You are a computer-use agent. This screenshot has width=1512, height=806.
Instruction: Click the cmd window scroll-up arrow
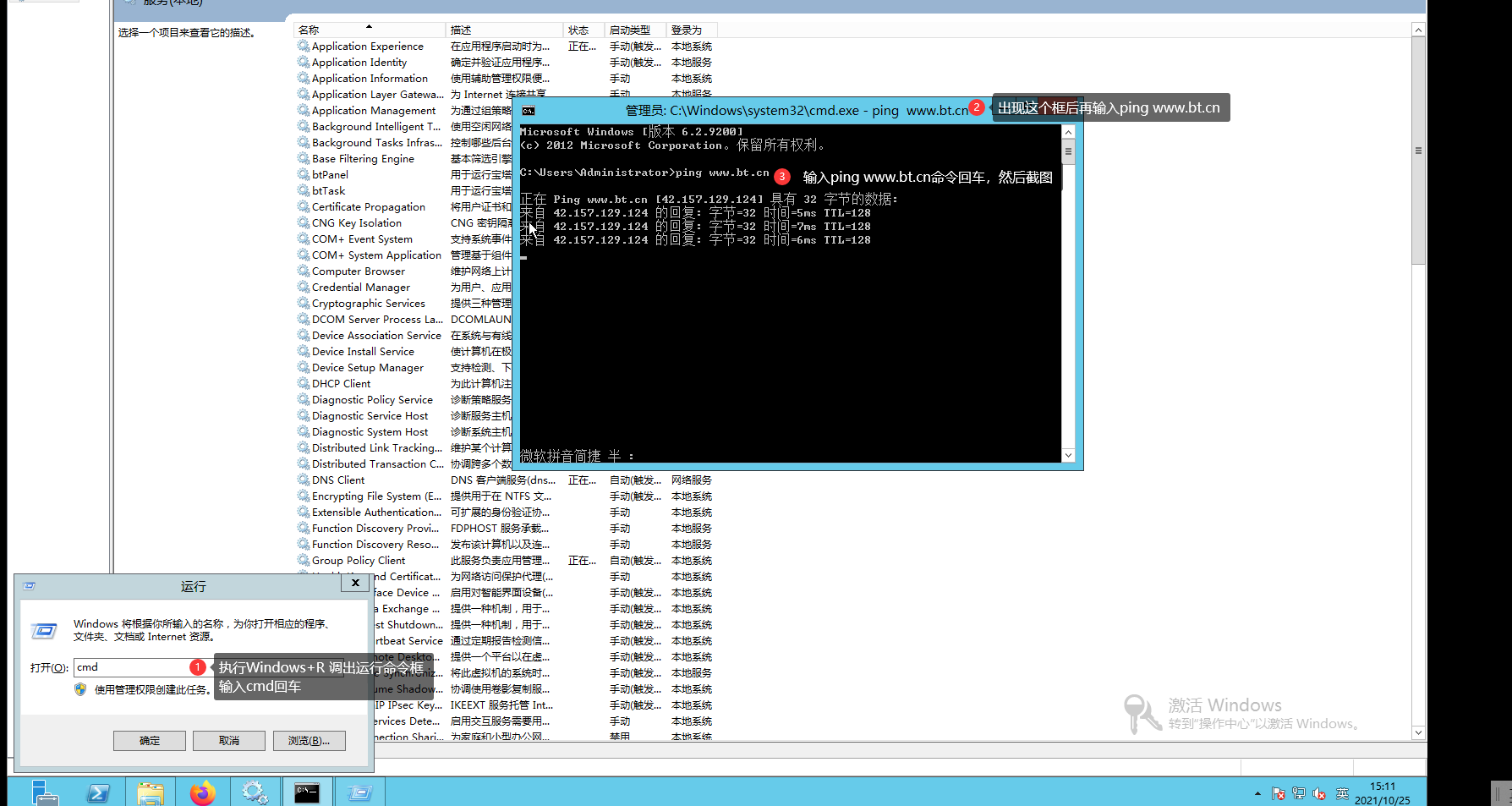pyautogui.click(x=1068, y=132)
